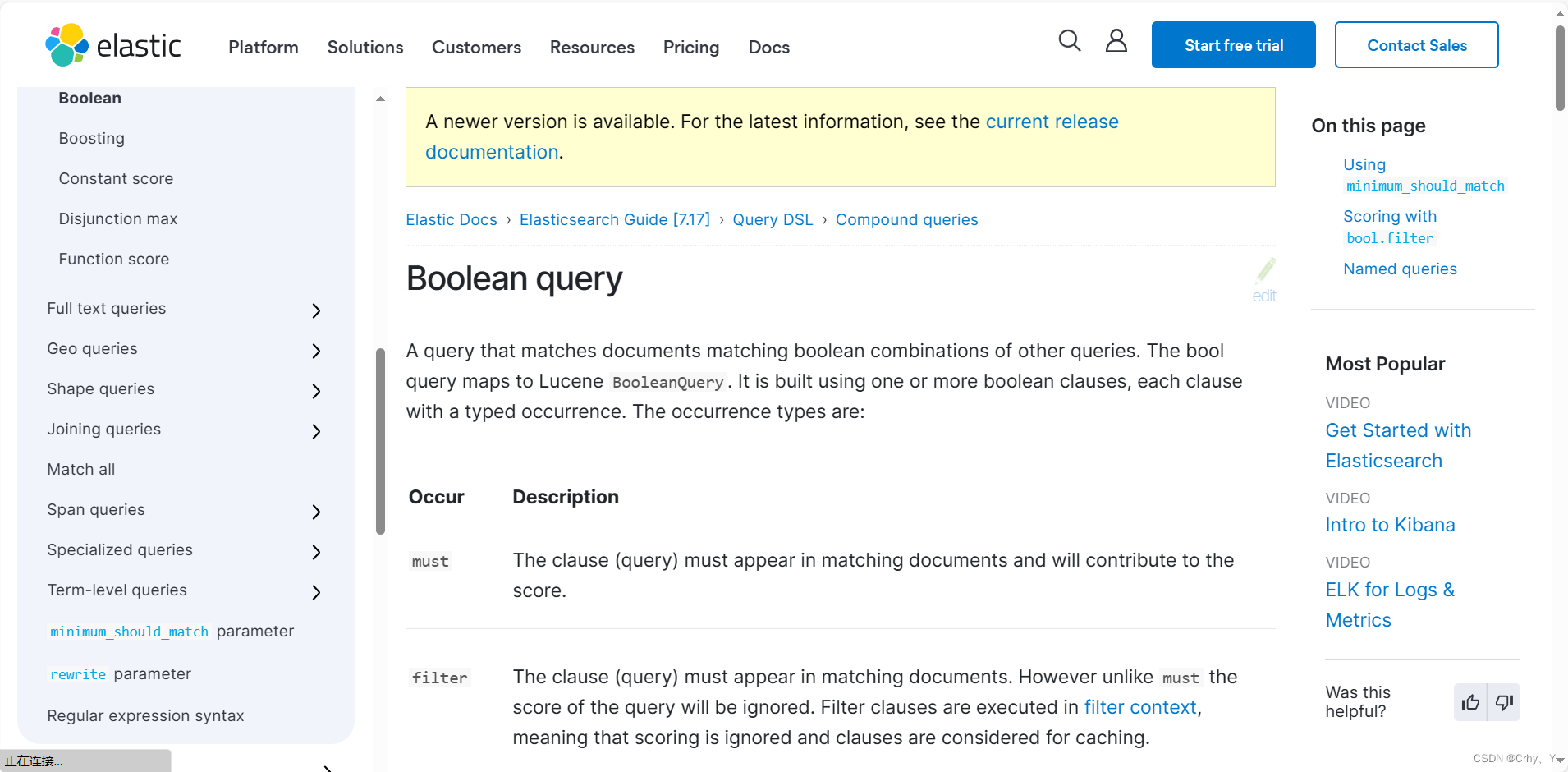1568x772 pixels.
Task: Expand Specialized queries section
Action: [x=316, y=552]
